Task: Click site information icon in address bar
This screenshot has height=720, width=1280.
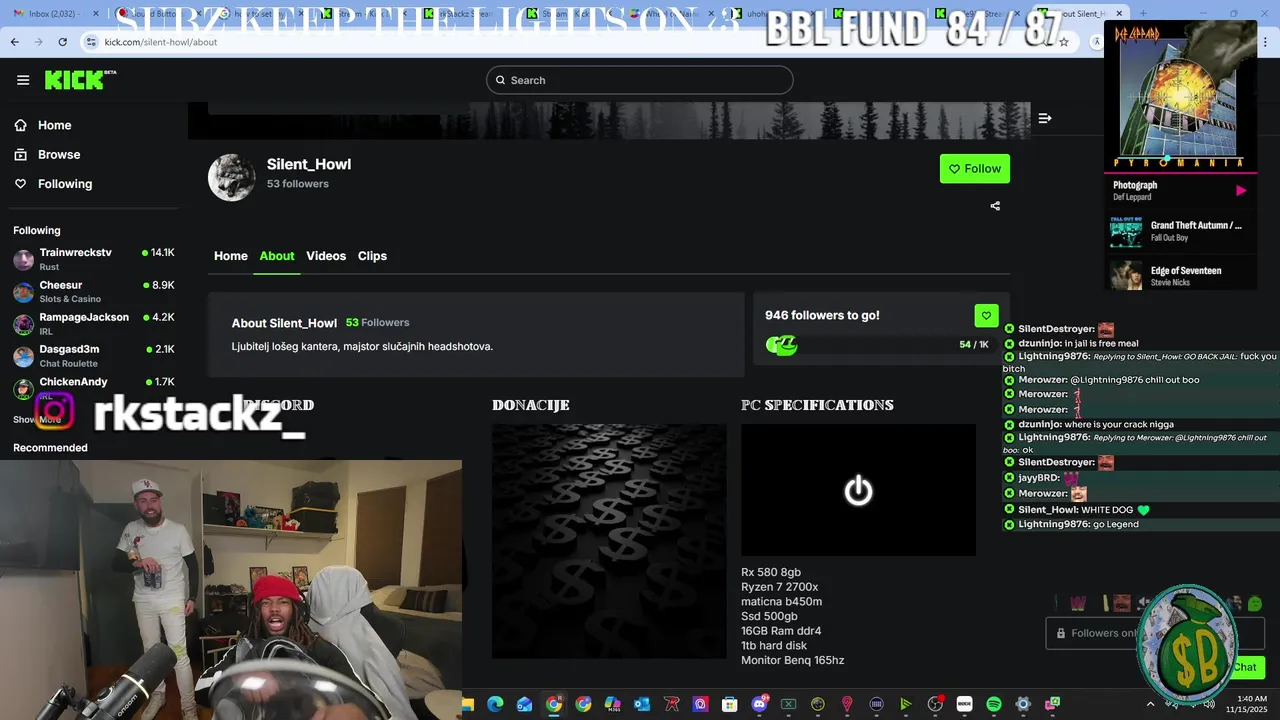Action: click(x=91, y=42)
